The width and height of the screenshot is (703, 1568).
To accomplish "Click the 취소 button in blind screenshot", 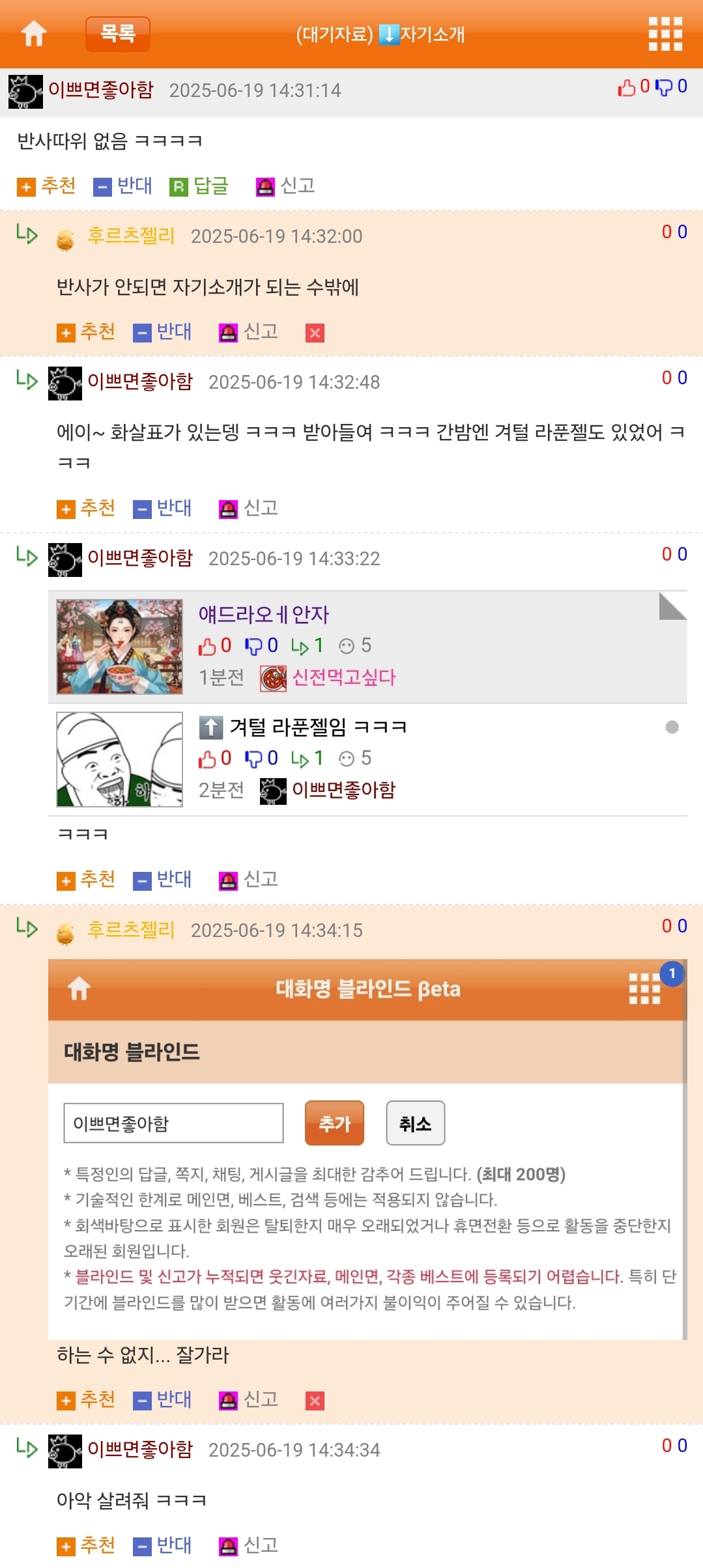I will click(416, 1123).
